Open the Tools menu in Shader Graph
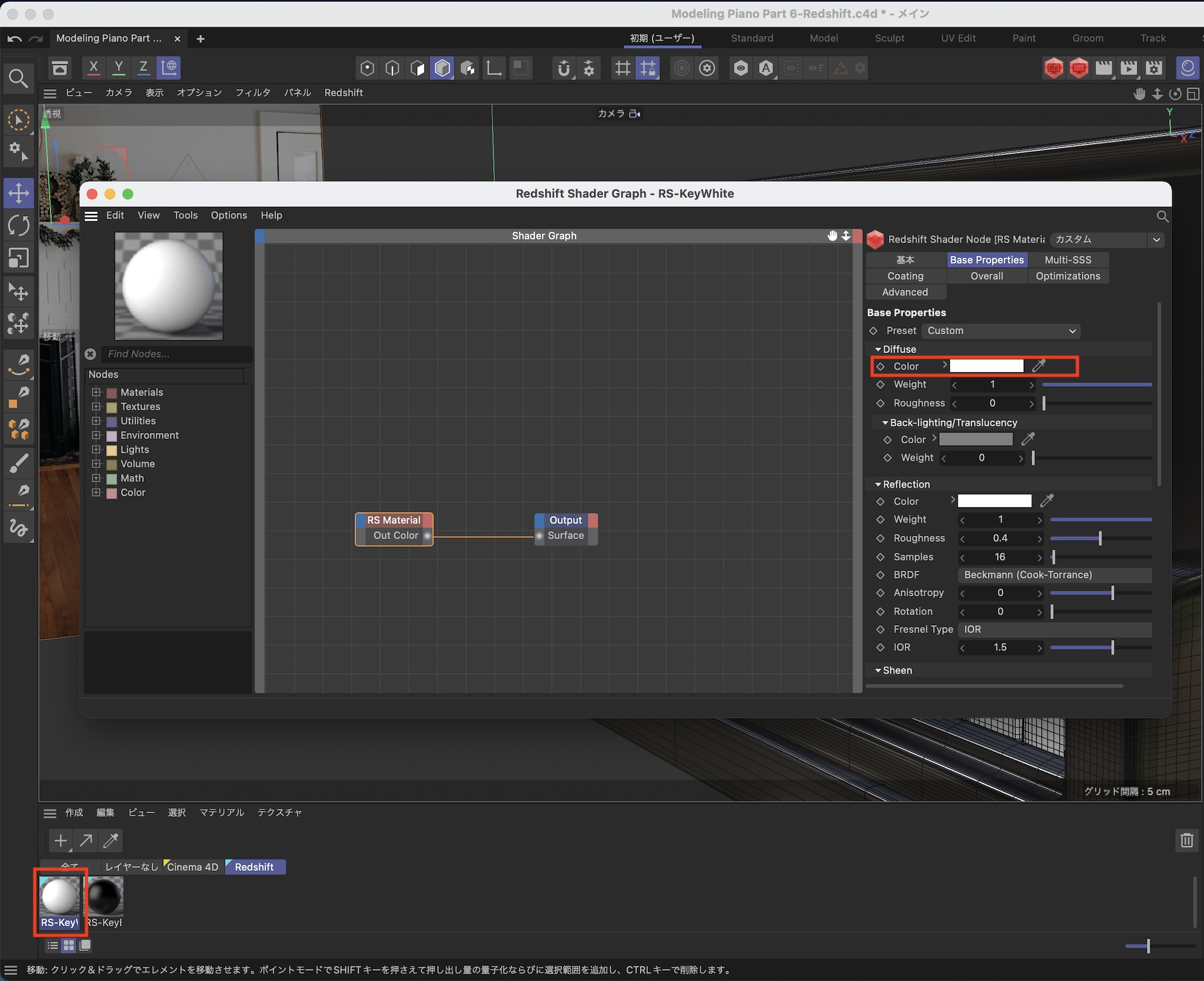 [x=185, y=215]
